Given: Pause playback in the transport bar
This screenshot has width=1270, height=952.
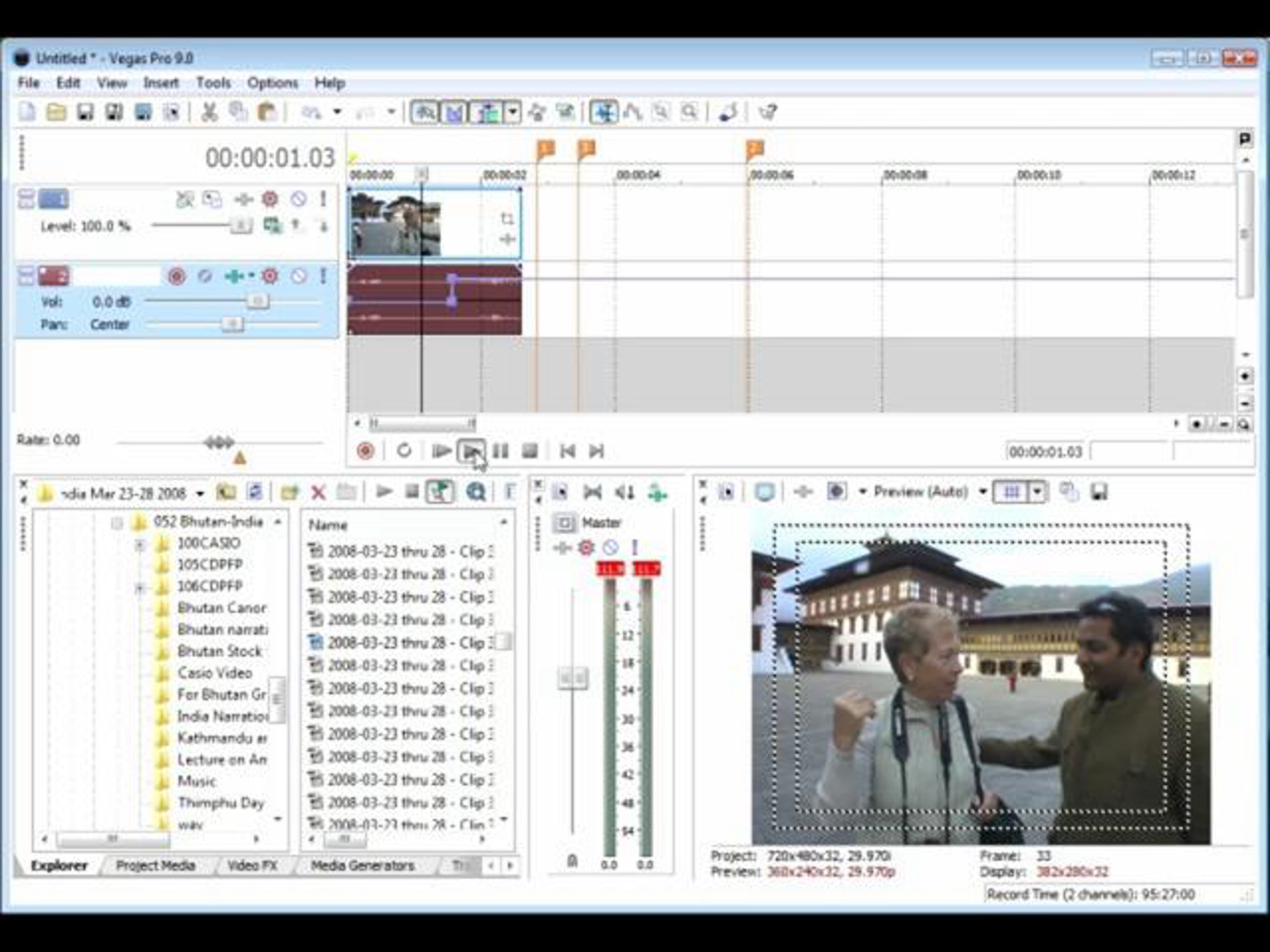Looking at the screenshot, I should (501, 451).
